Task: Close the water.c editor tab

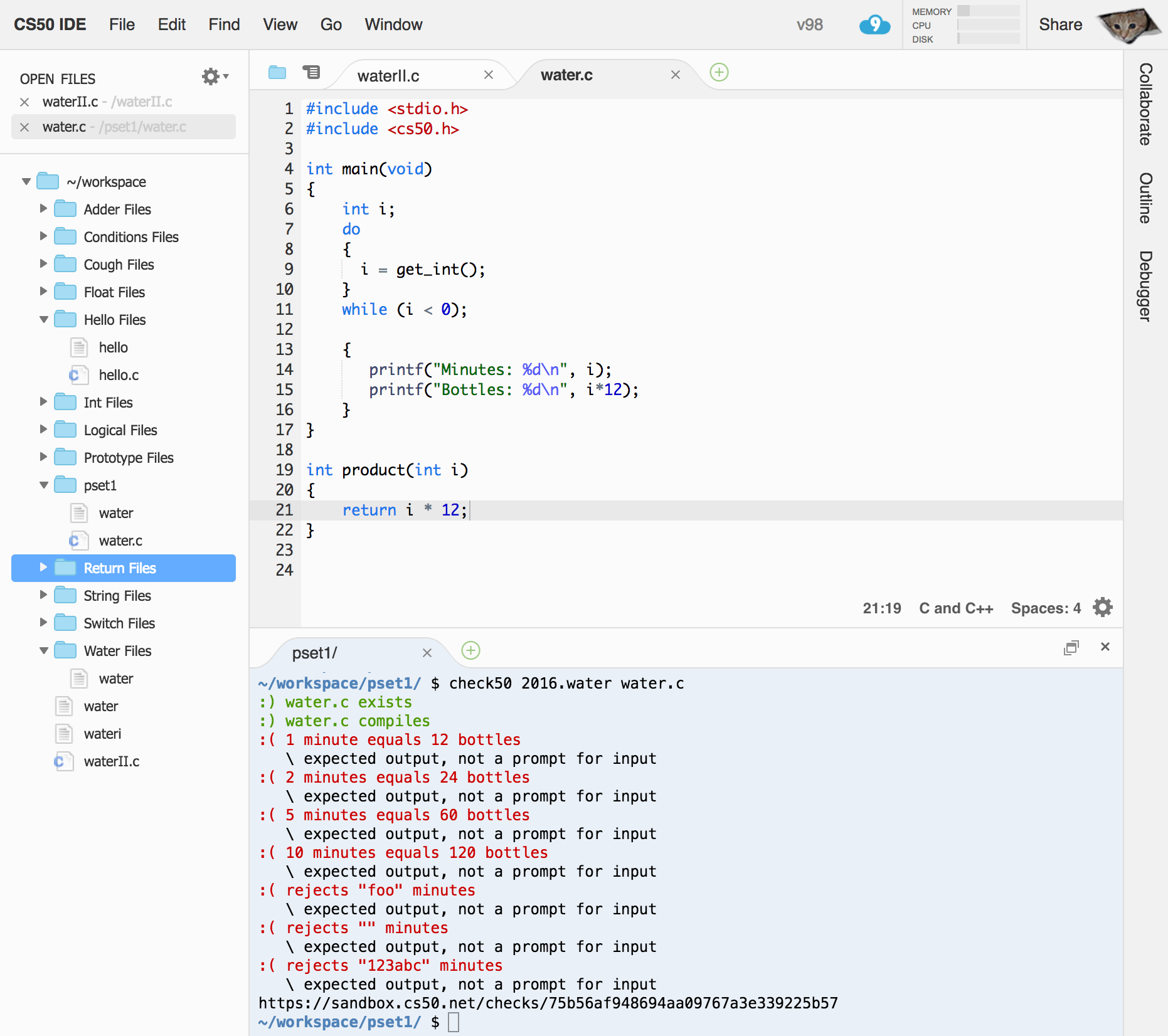Action: pyautogui.click(x=676, y=75)
